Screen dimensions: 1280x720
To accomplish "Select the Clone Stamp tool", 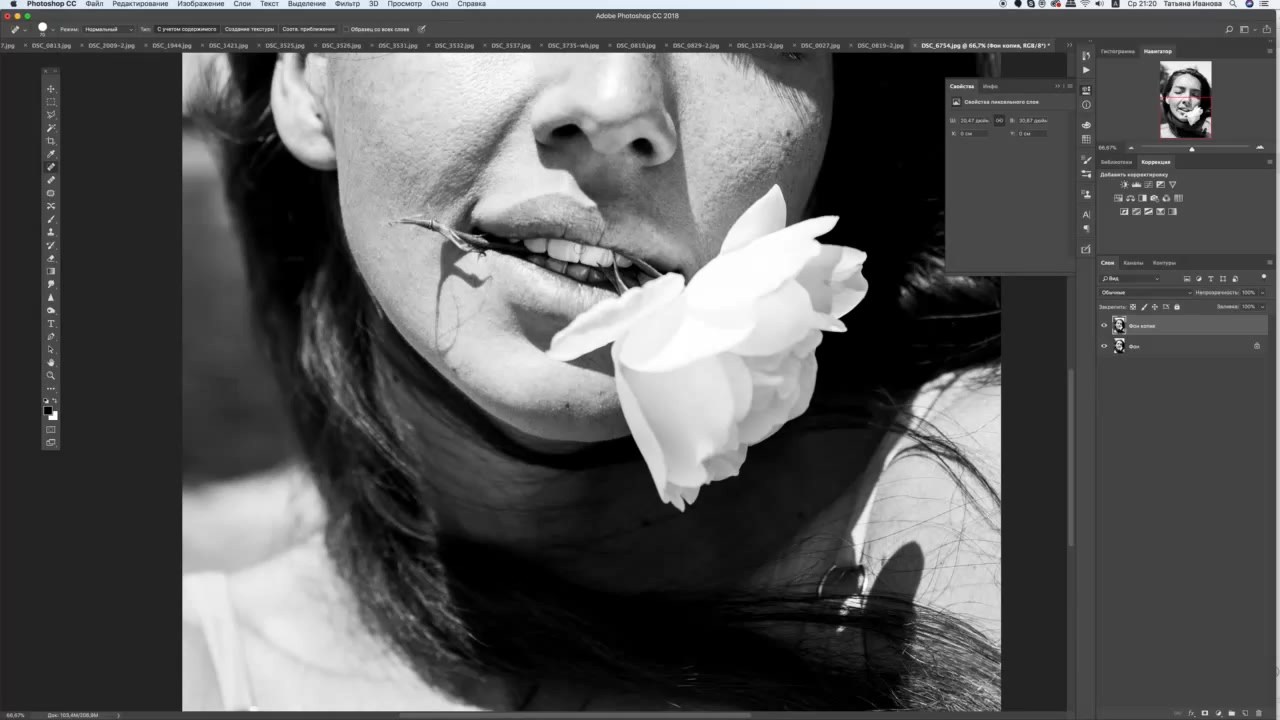I will [51, 232].
